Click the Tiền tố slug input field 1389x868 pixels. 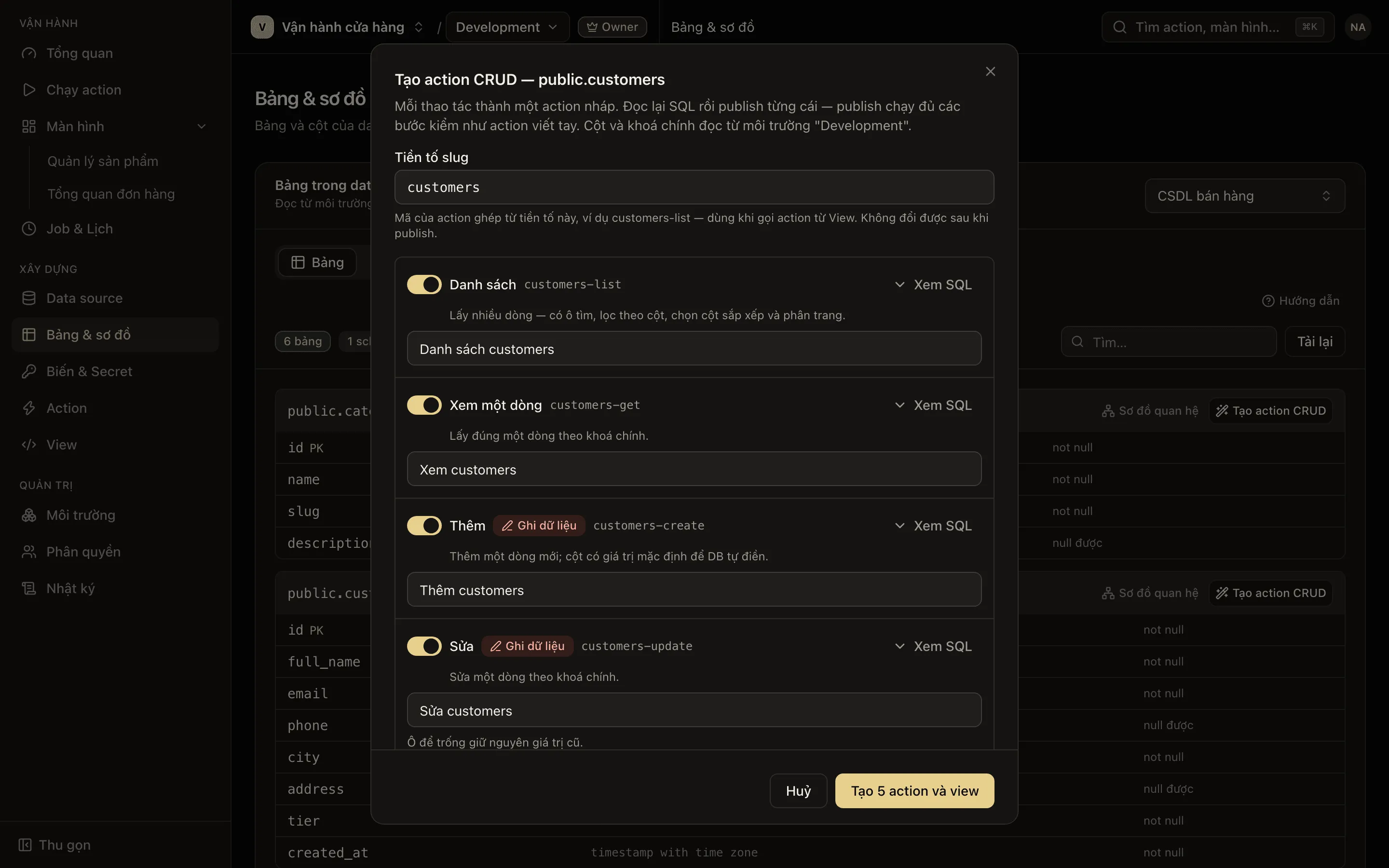694,187
